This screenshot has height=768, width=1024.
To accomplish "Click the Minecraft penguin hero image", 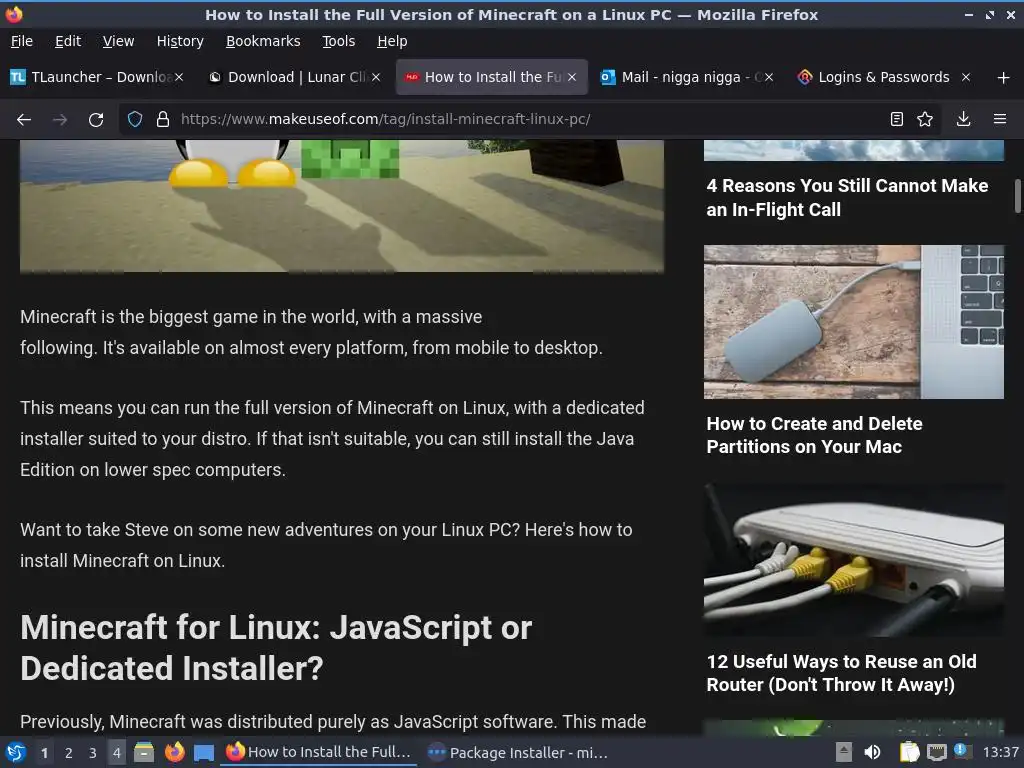I will (x=342, y=206).
